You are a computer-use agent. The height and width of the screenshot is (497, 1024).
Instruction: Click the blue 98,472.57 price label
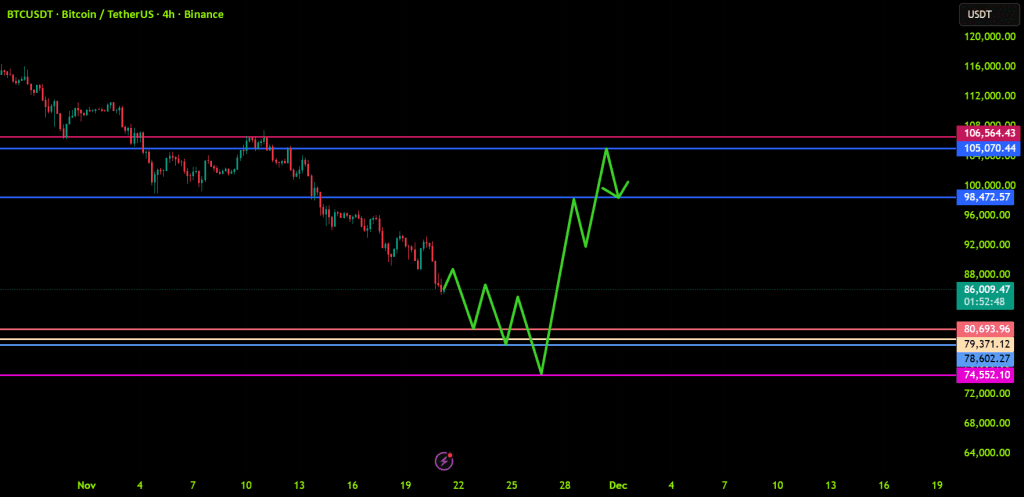986,197
